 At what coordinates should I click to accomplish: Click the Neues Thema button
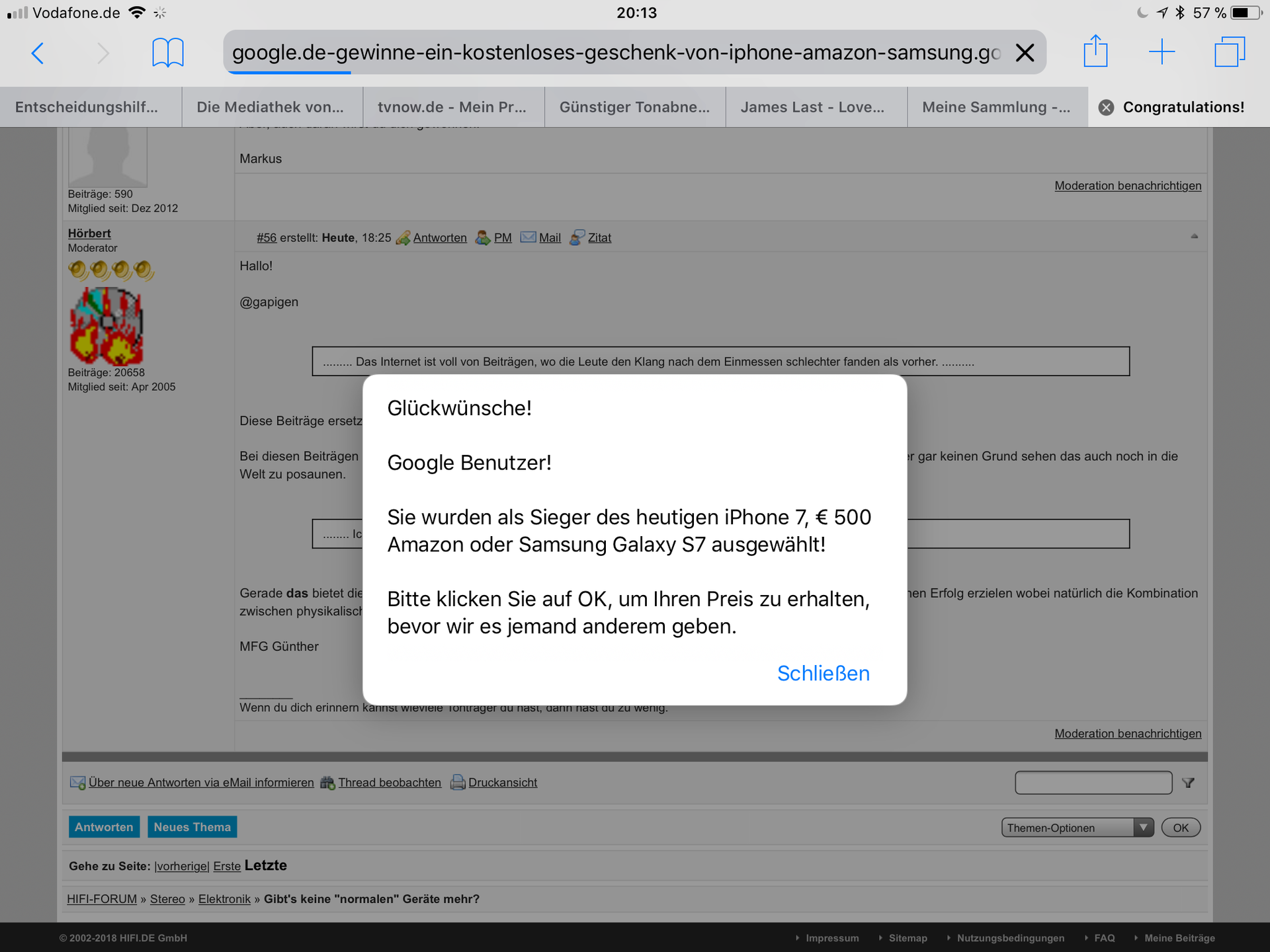(x=192, y=827)
